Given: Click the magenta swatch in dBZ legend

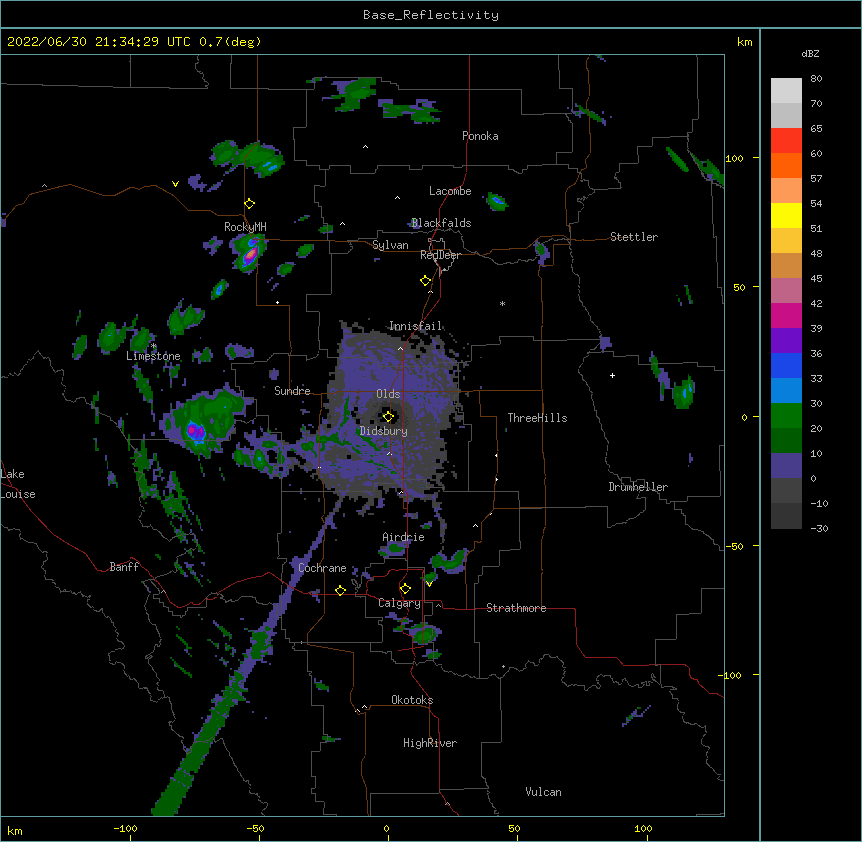Looking at the screenshot, I should click(786, 315).
